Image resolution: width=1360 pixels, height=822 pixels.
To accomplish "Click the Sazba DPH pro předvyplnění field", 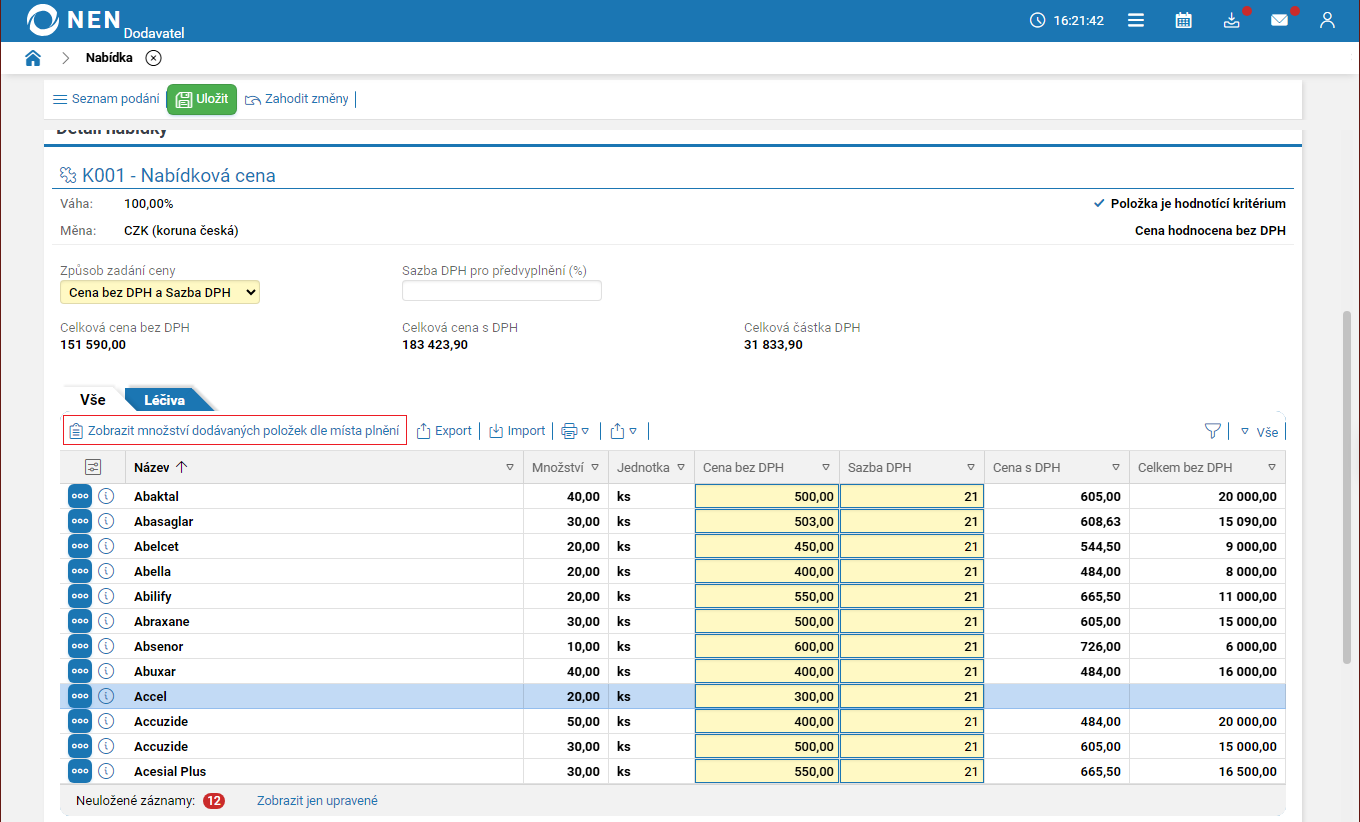I will [x=501, y=291].
